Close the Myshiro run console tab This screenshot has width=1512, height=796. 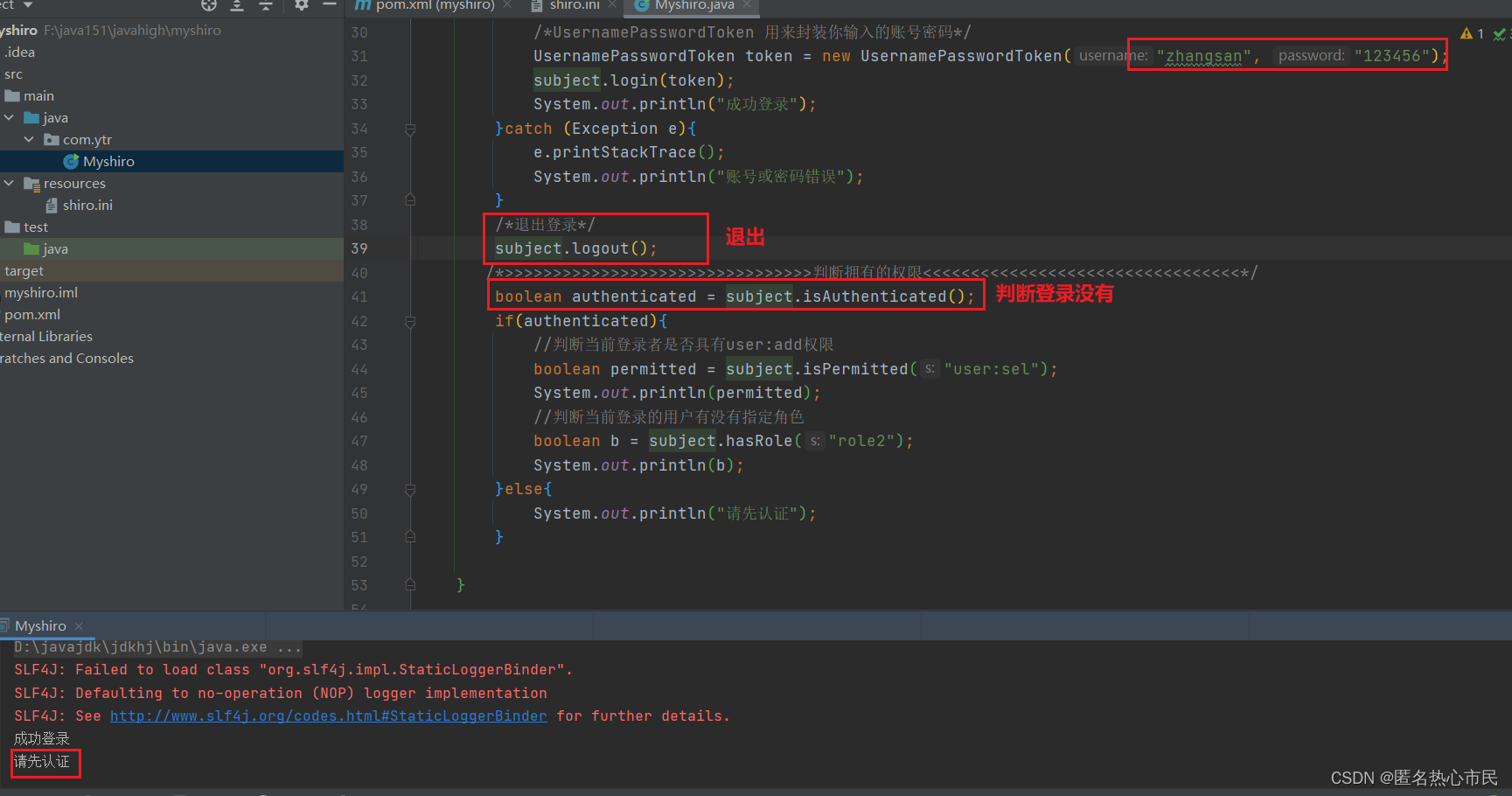[x=79, y=626]
